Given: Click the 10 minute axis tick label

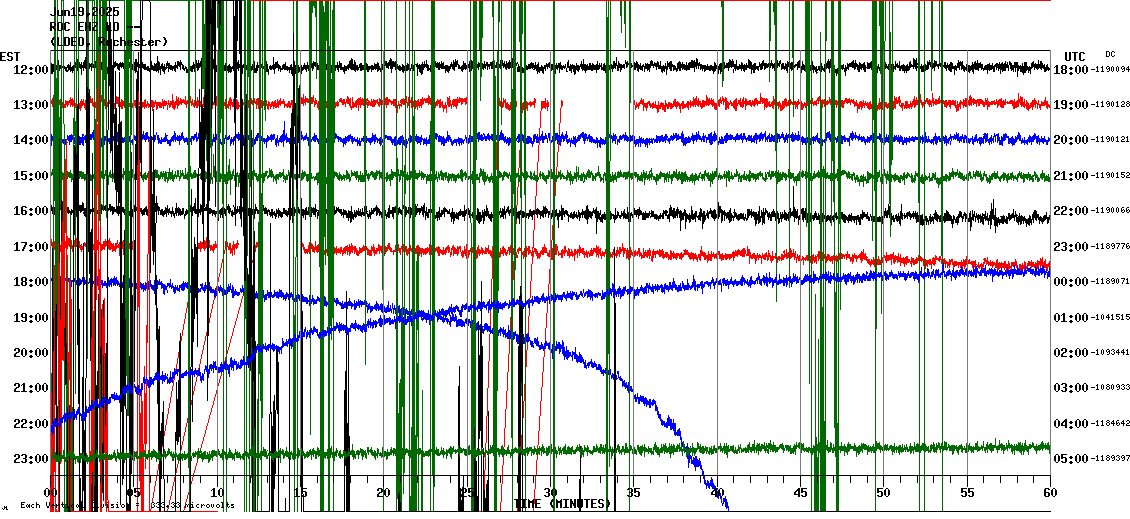Looking at the screenshot, I should pos(218,493).
